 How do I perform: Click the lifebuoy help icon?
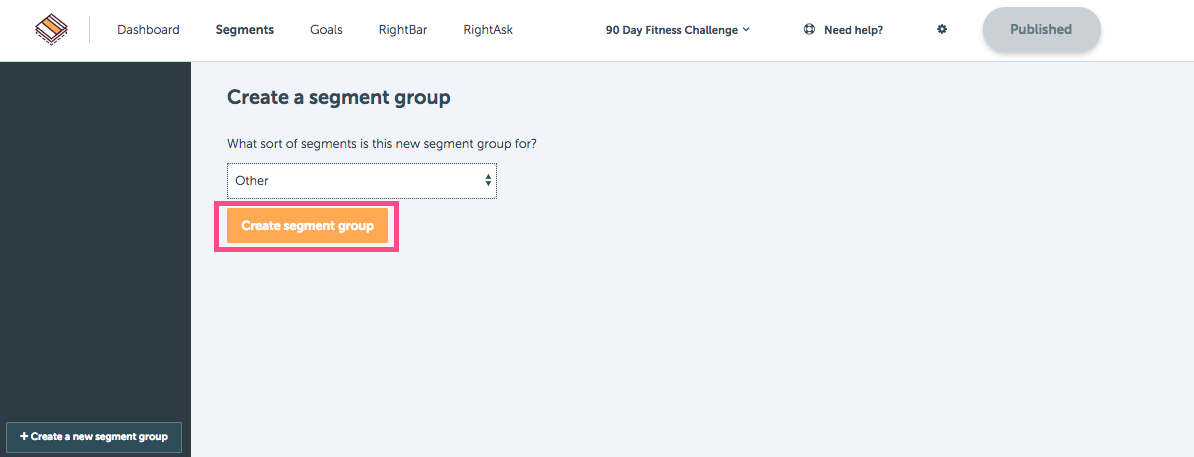tap(809, 30)
